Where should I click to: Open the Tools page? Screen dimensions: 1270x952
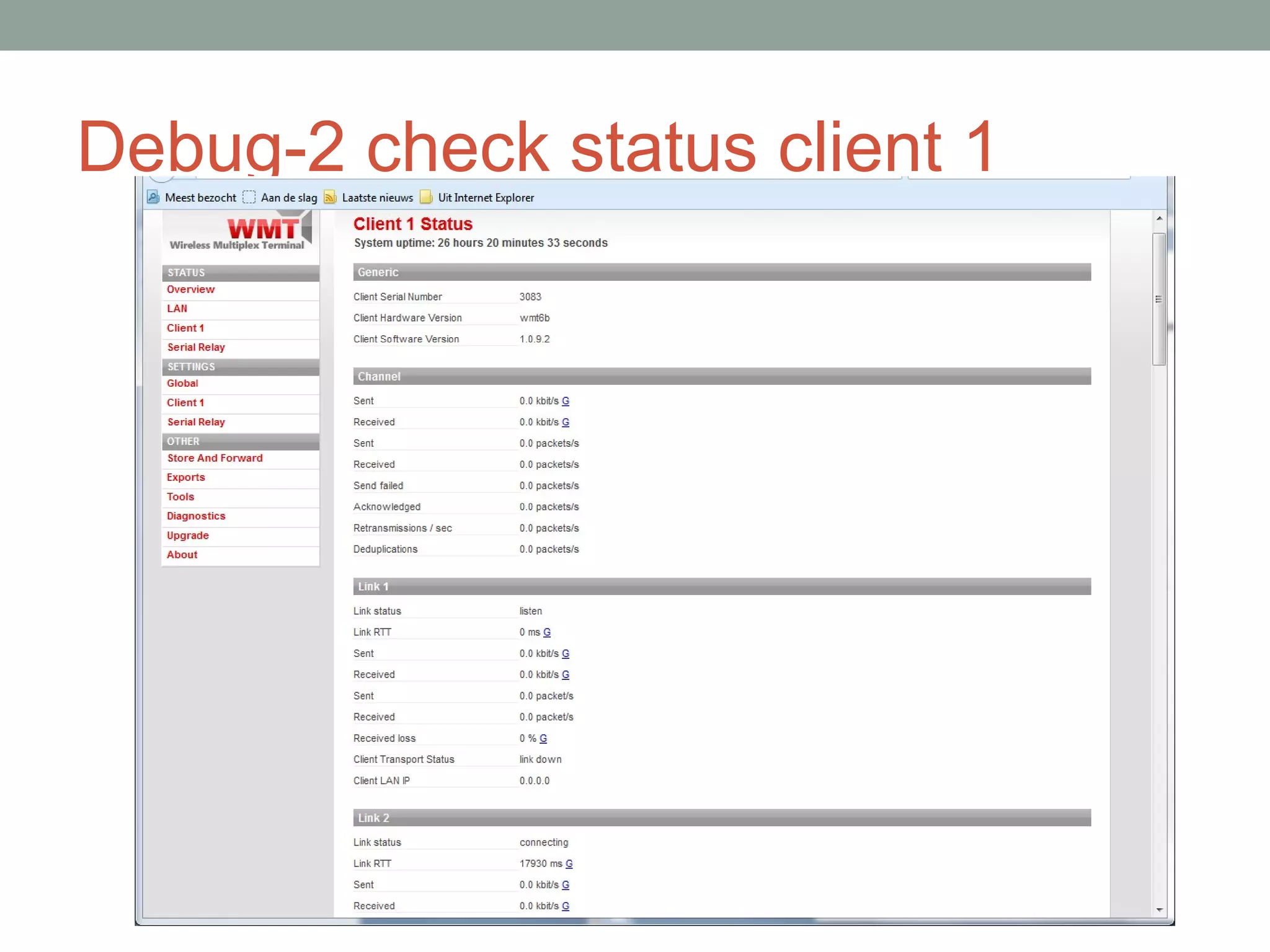(180, 496)
